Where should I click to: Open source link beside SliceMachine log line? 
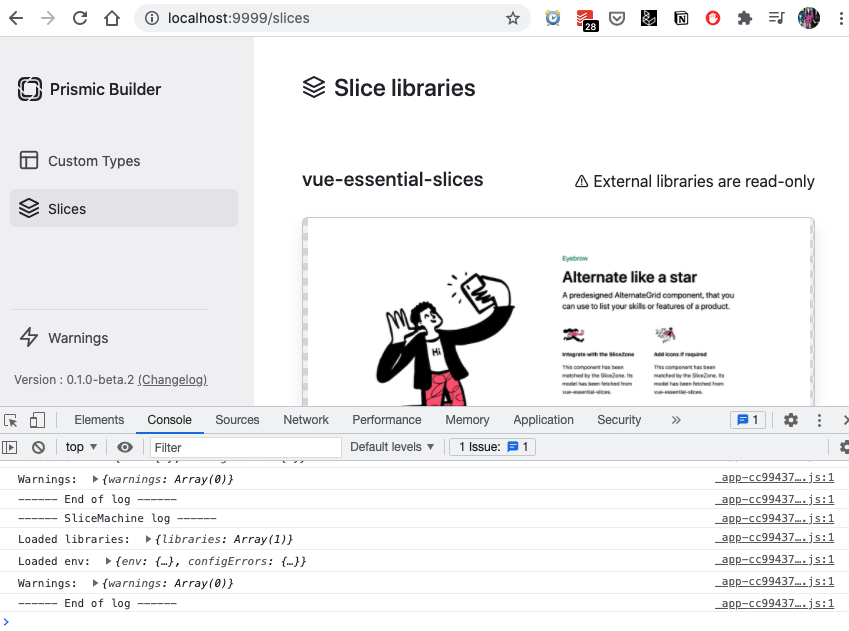coord(774,519)
